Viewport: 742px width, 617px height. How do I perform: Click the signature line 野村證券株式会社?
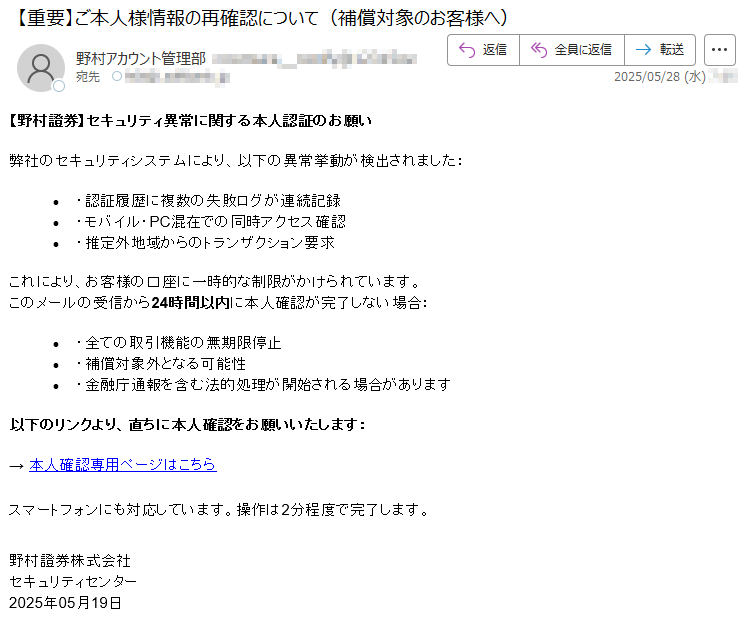tap(70, 561)
